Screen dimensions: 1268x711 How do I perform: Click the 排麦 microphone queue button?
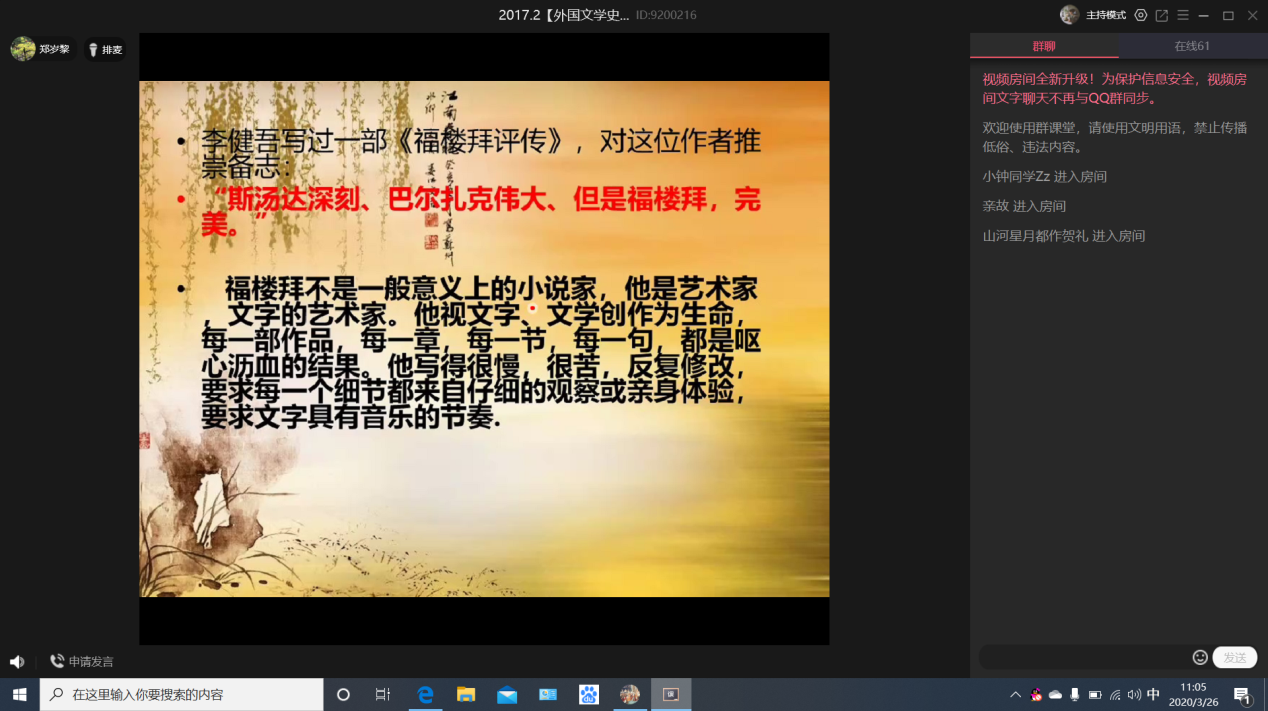(104, 49)
